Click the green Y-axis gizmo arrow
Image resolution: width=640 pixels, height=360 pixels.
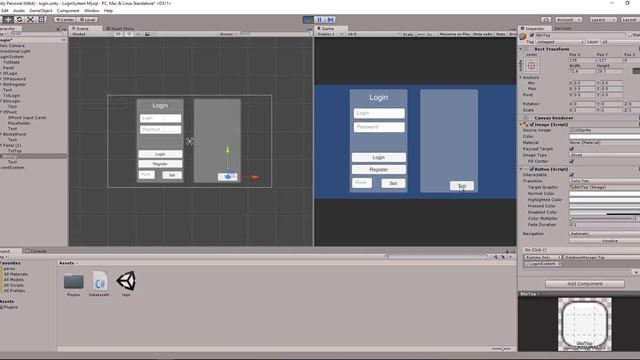pos(228,150)
